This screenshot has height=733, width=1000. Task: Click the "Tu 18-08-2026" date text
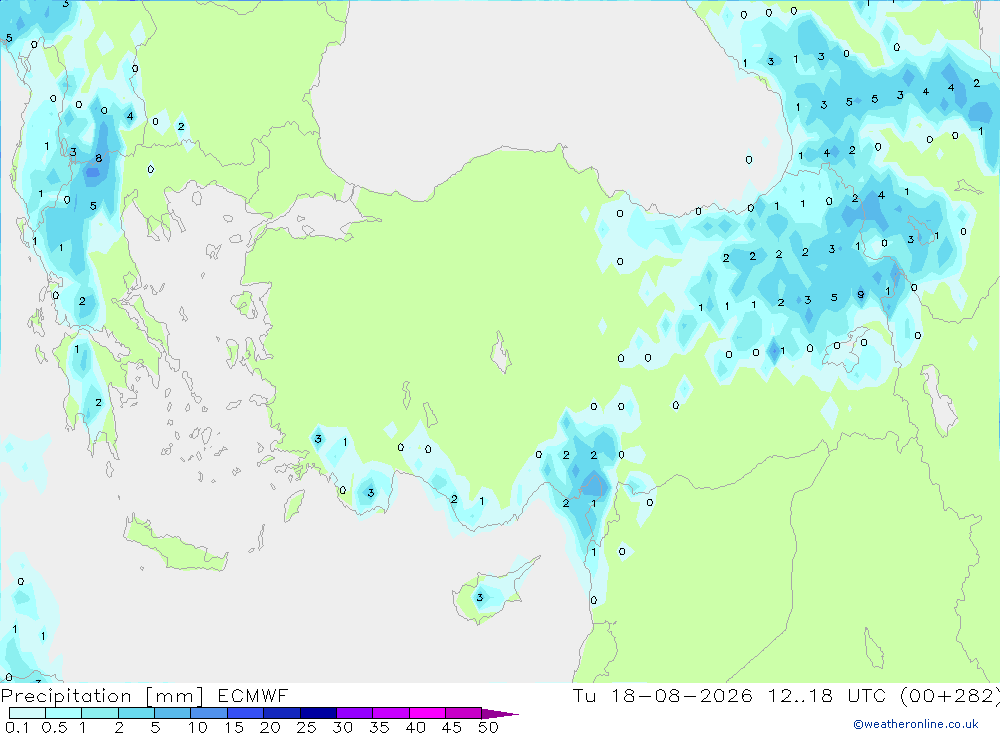662,696
